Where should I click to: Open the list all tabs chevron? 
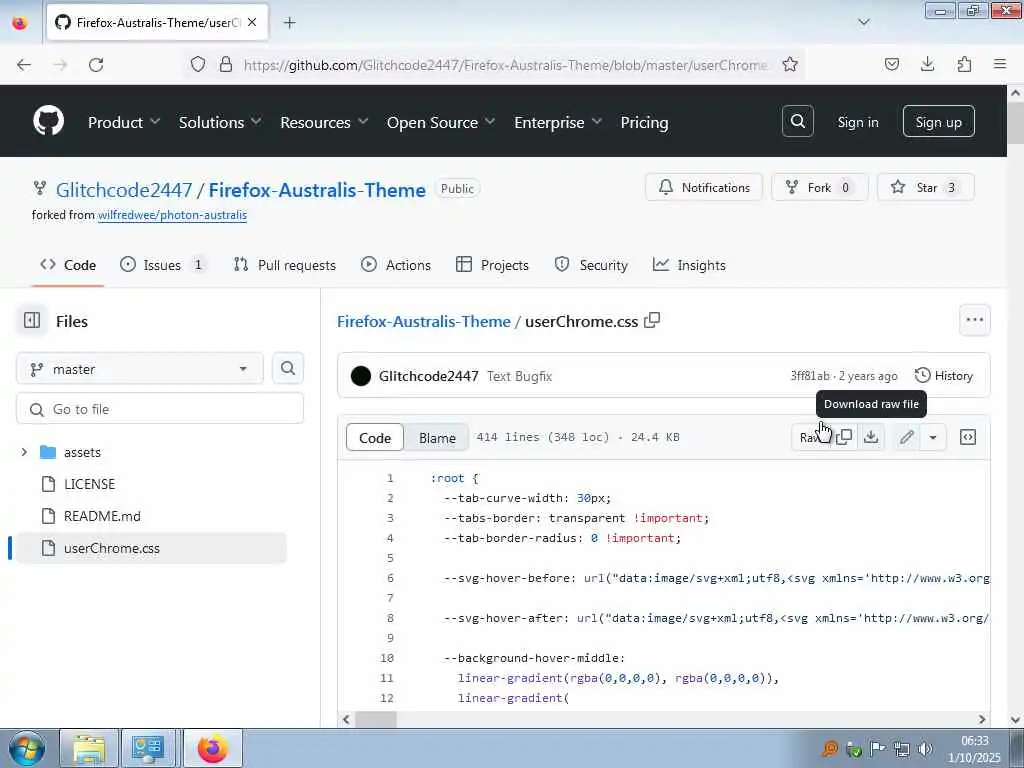pyautogui.click(x=863, y=22)
